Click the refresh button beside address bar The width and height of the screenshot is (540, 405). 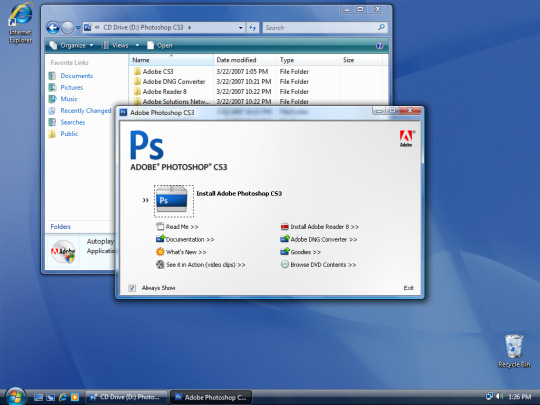(252, 28)
